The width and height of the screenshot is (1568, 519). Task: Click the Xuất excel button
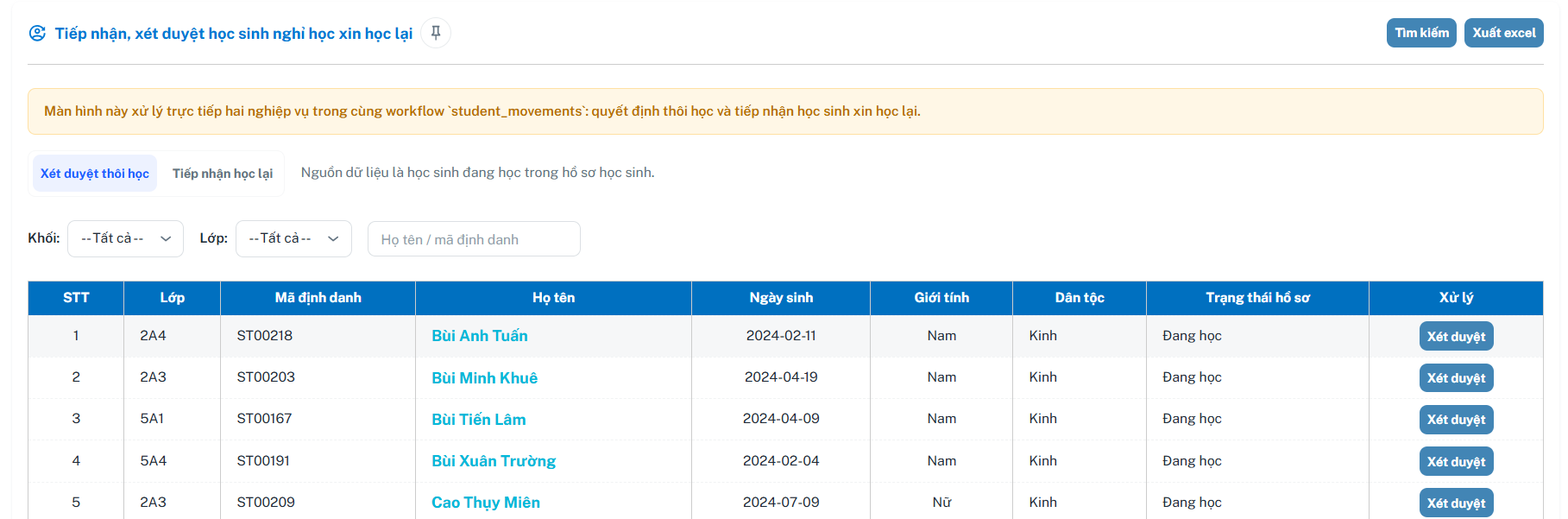[1503, 33]
